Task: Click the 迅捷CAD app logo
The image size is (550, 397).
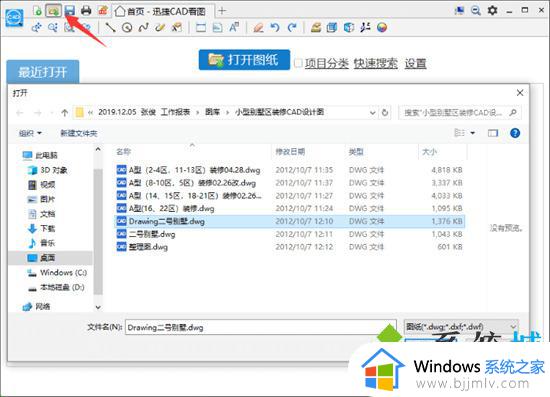Action: tap(14, 17)
